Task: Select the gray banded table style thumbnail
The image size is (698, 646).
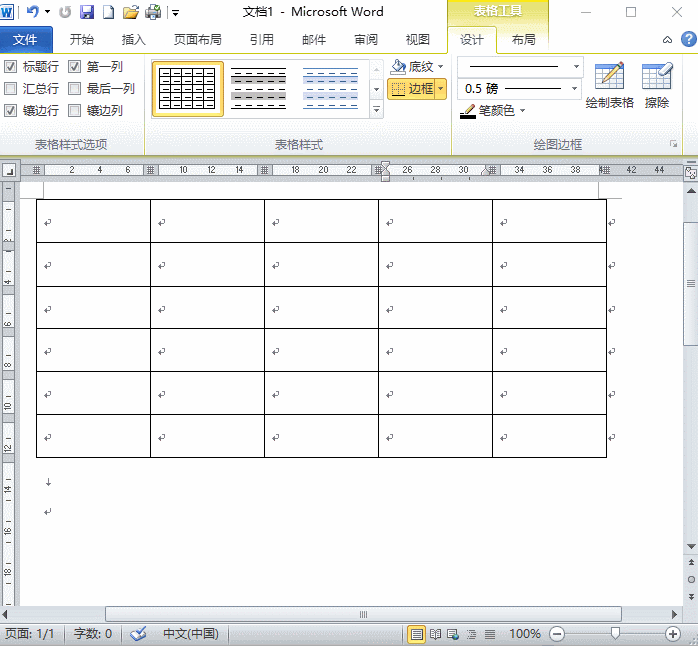Action: point(259,89)
